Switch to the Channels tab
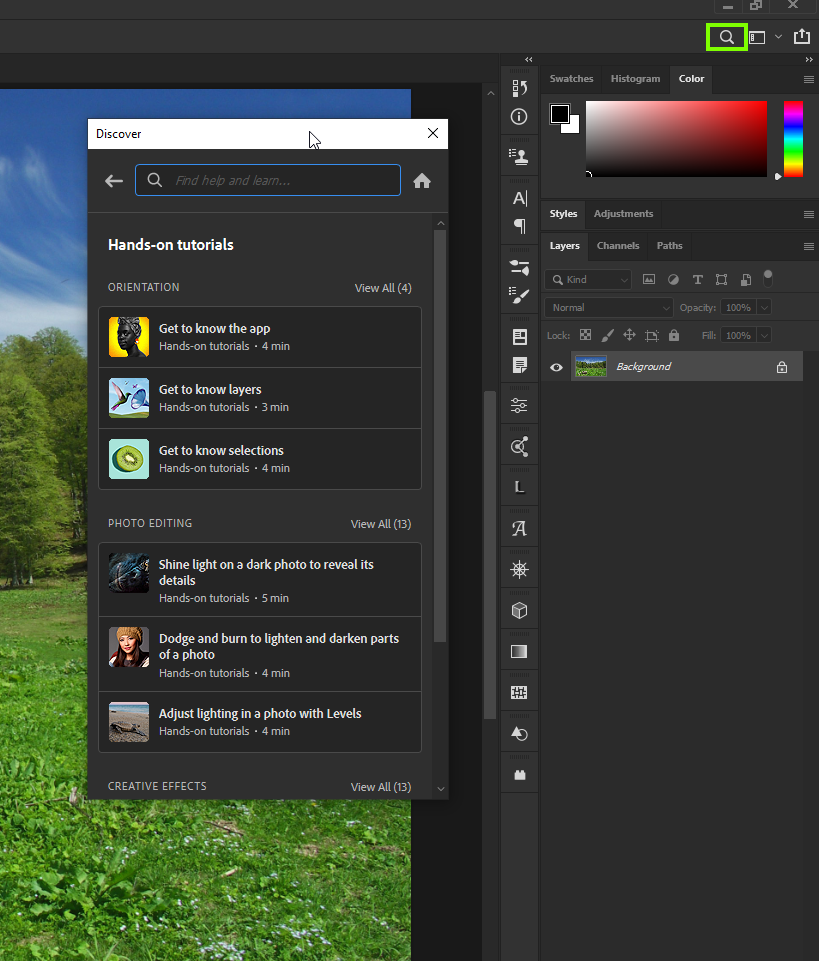 pyautogui.click(x=618, y=246)
